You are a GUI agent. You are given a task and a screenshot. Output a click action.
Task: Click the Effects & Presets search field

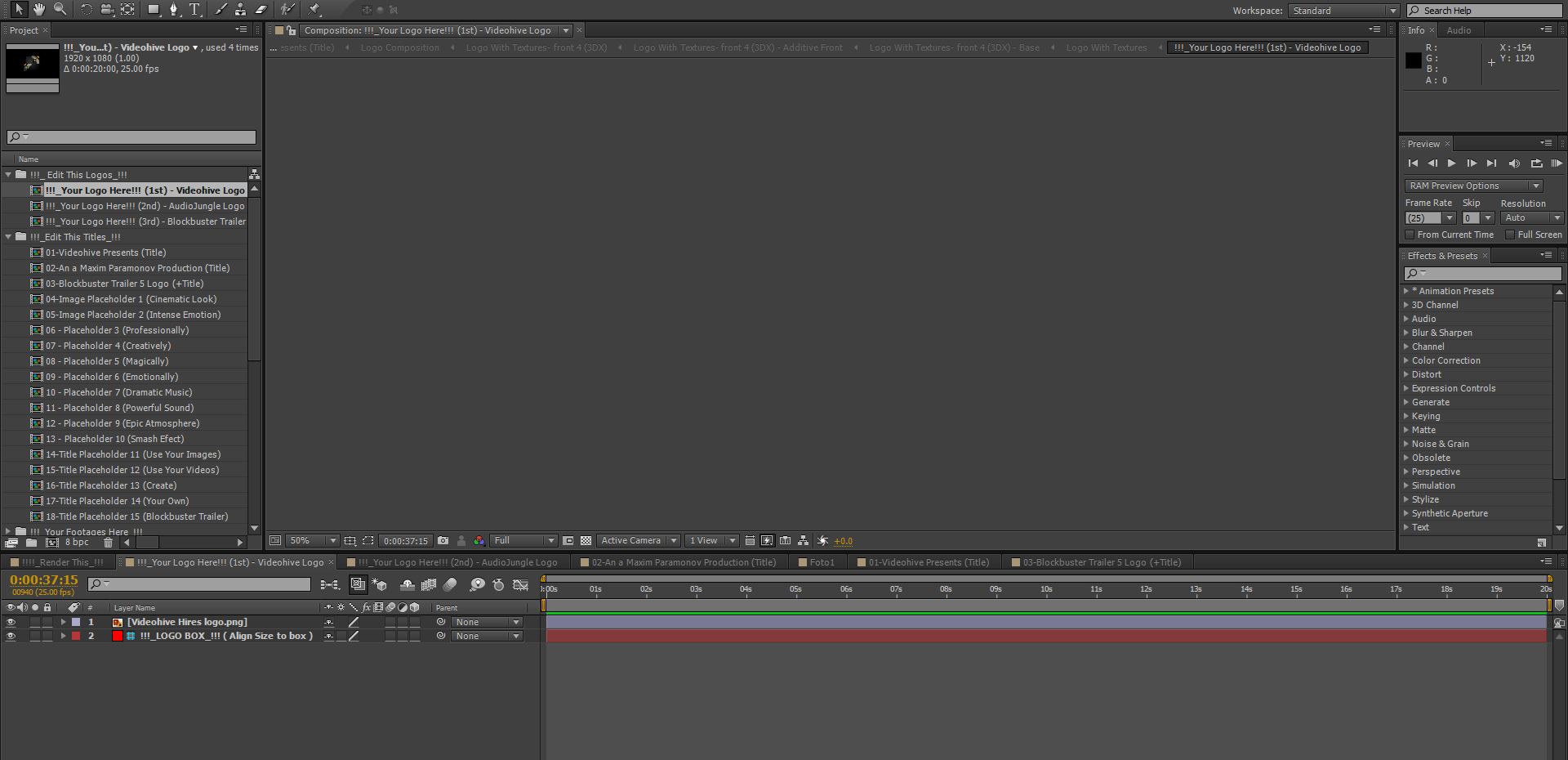click(x=1483, y=274)
